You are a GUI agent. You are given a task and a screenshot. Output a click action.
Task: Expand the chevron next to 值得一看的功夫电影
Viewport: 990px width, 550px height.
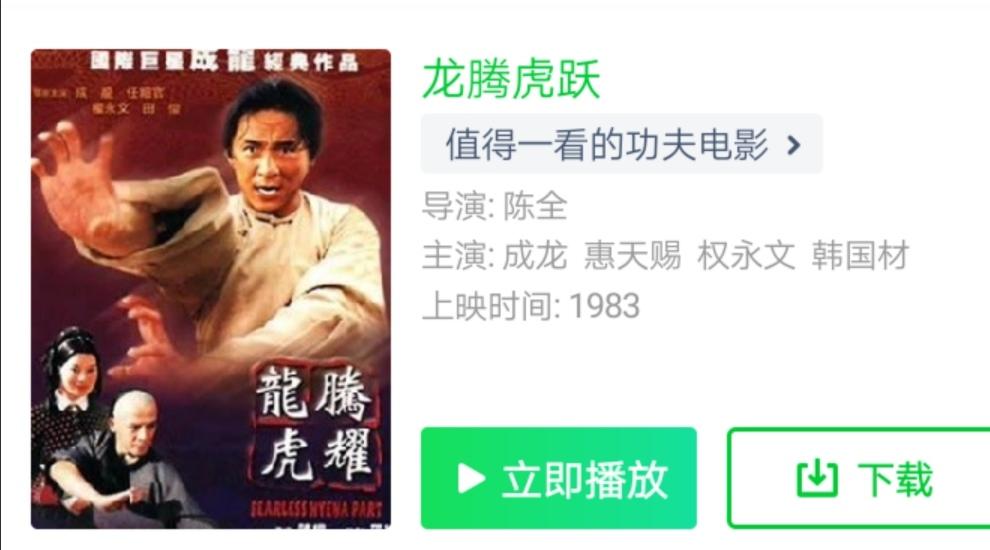(794, 145)
